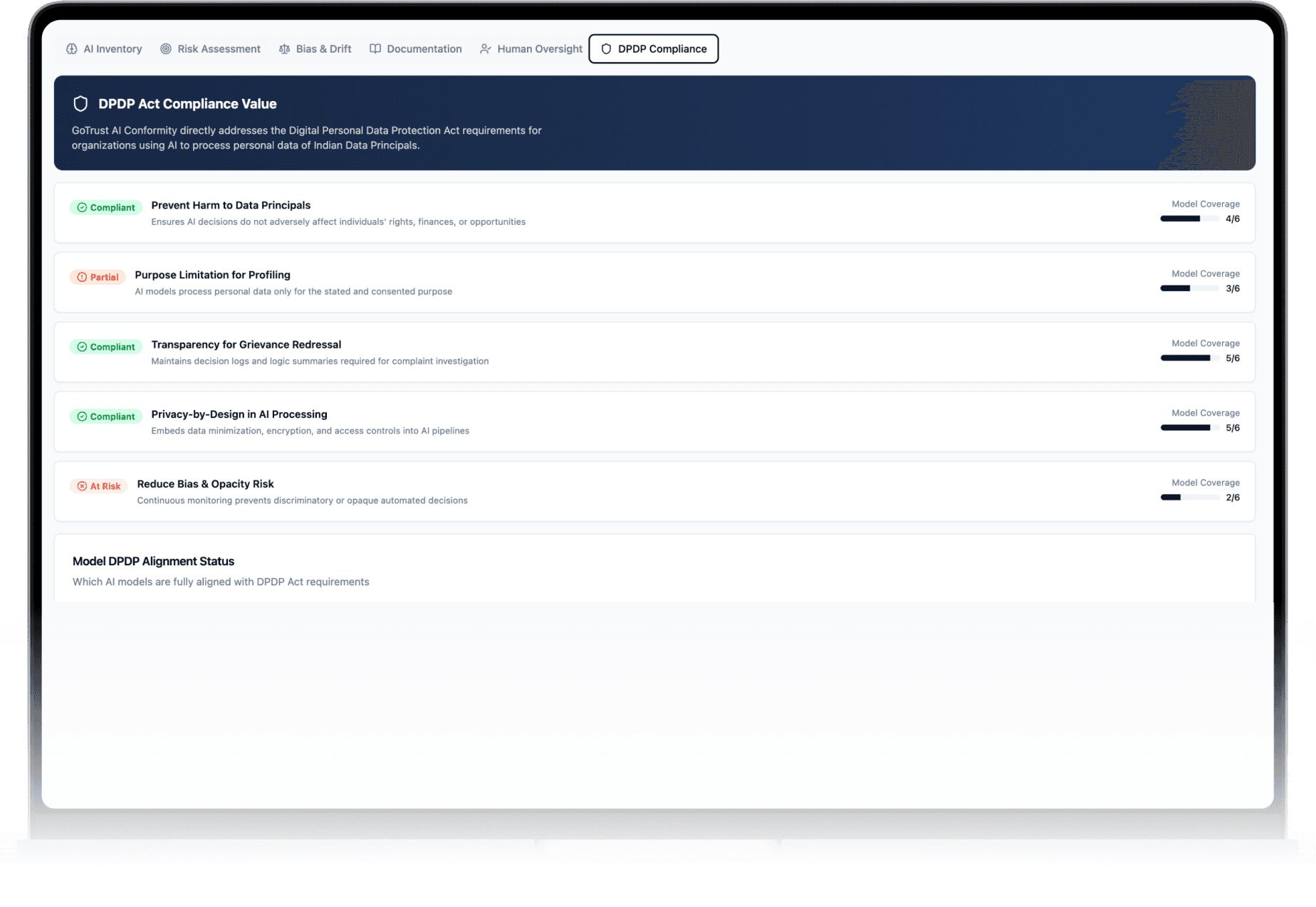Image resolution: width=1316 pixels, height=907 pixels.
Task: Click the Documentation book icon
Action: tap(375, 49)
